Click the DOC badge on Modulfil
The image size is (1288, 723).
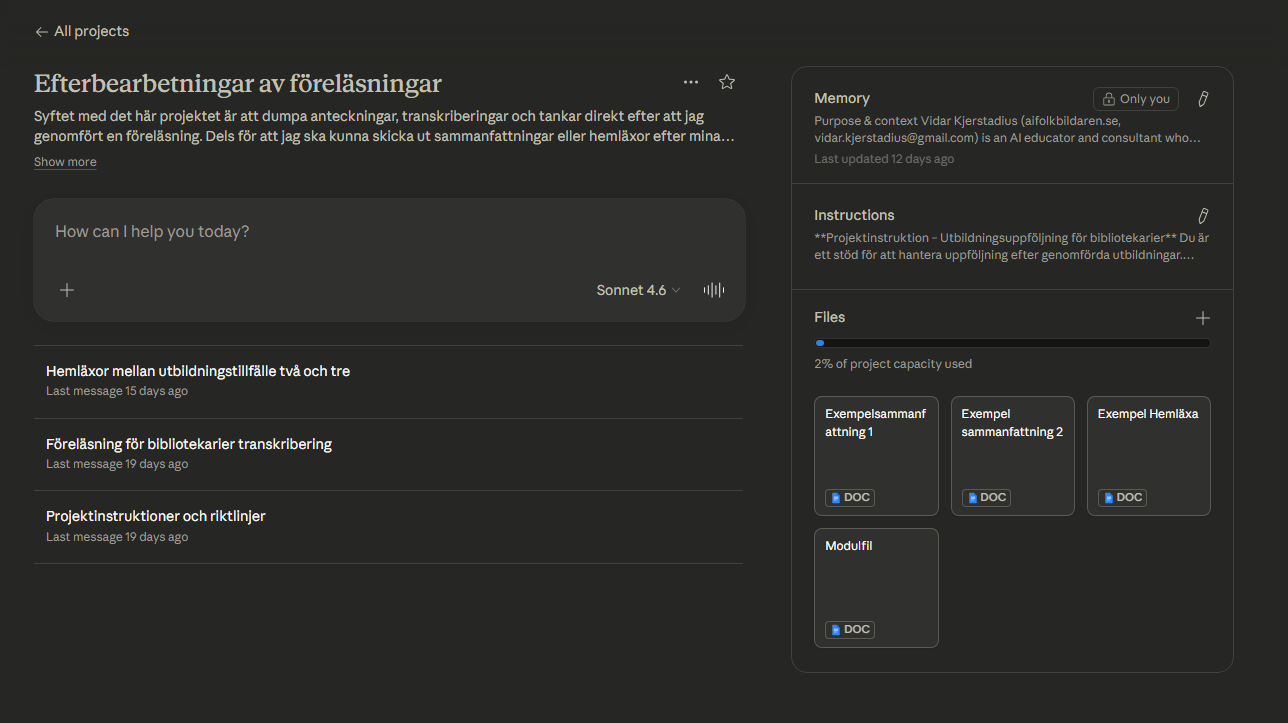849,629
